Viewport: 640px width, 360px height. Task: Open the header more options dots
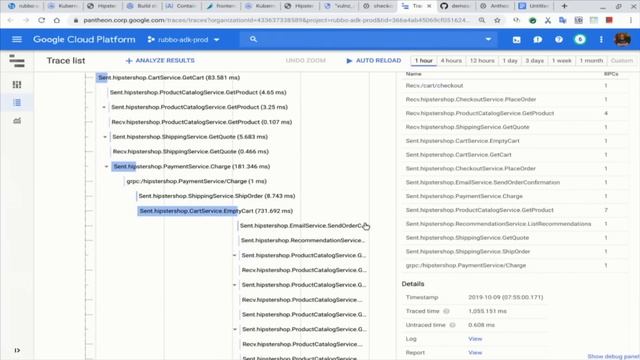pos(601,40)
